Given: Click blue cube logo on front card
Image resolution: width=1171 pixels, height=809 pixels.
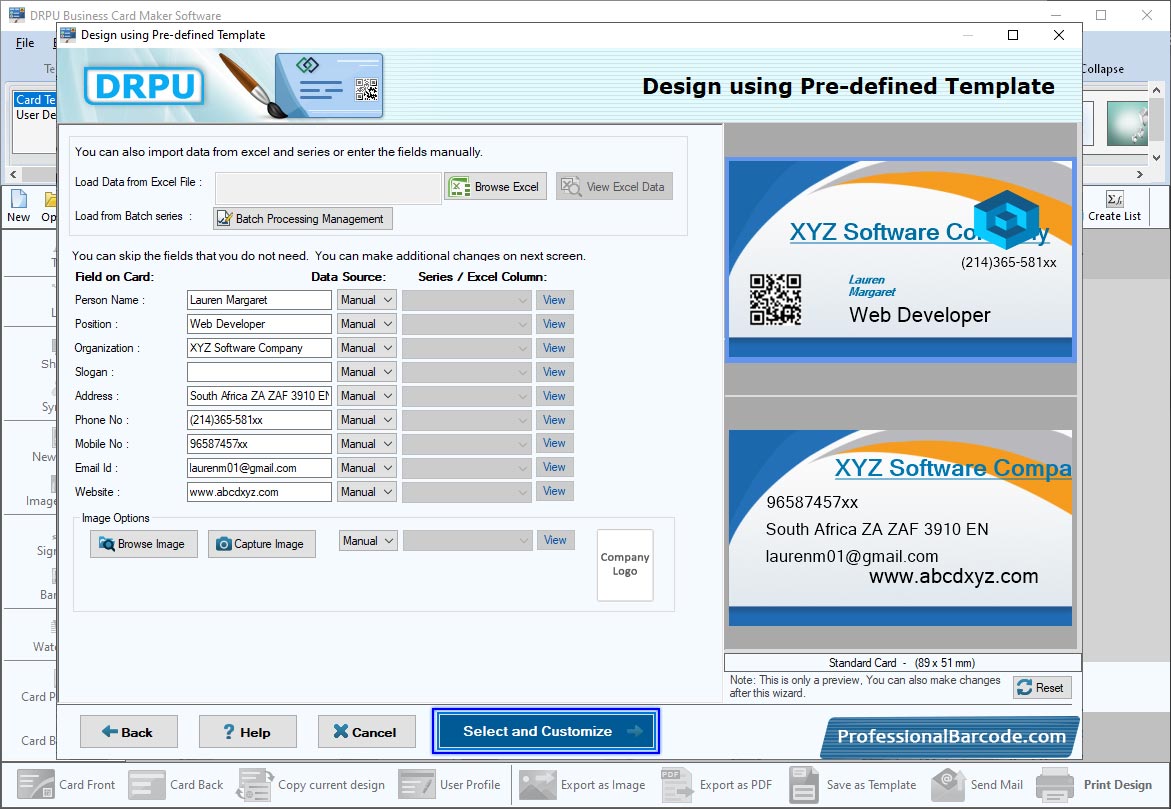Looking at the screenshot, I should (x=1007, y=218).
